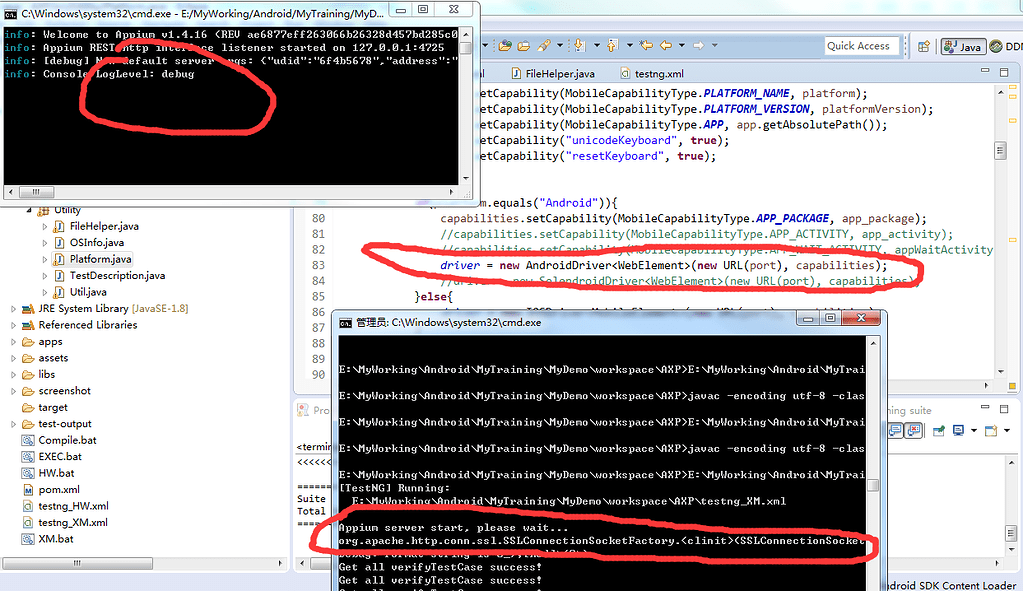Switch to the Java perspective button
Viewport: 1023px width, 591px height.
tap(962, 46)
